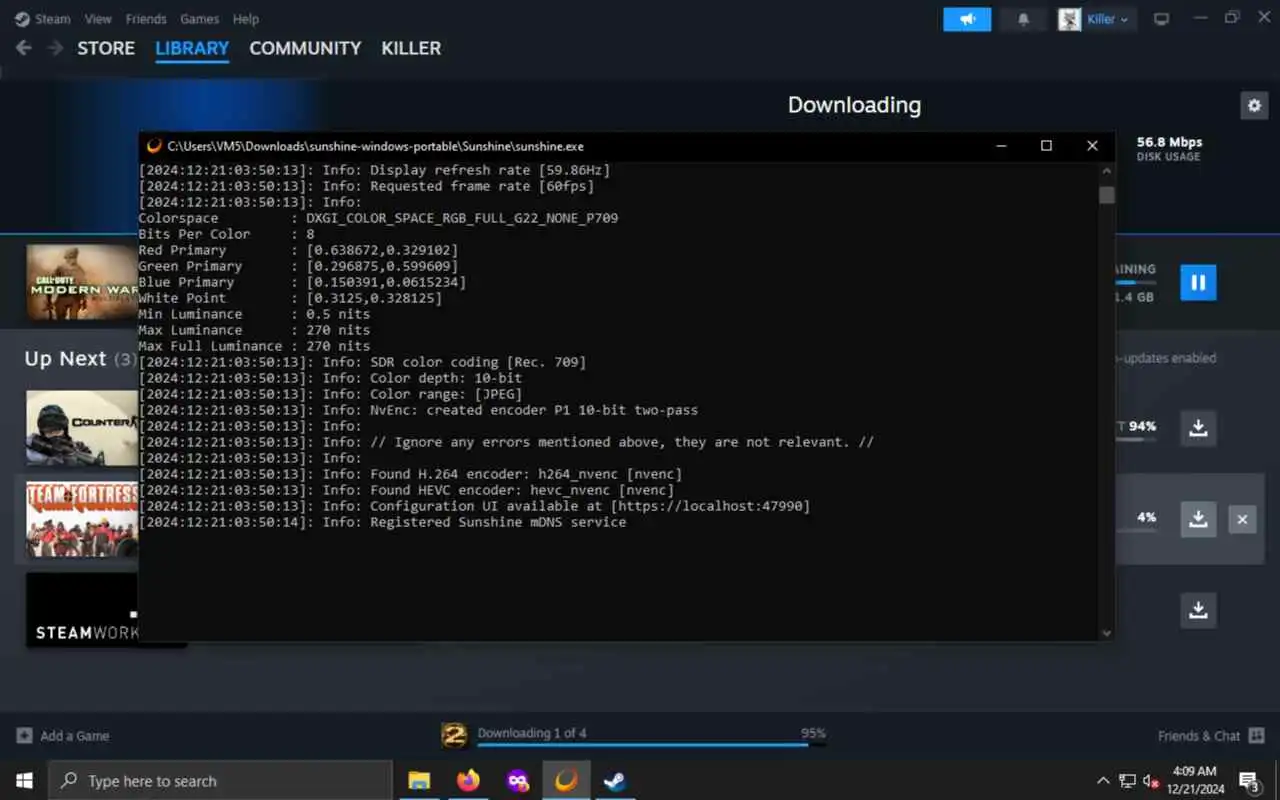The width and height of the screenshot is (1280, 800).
Task: Open the purple mask app in taskbar
Action: click(517, 780)
